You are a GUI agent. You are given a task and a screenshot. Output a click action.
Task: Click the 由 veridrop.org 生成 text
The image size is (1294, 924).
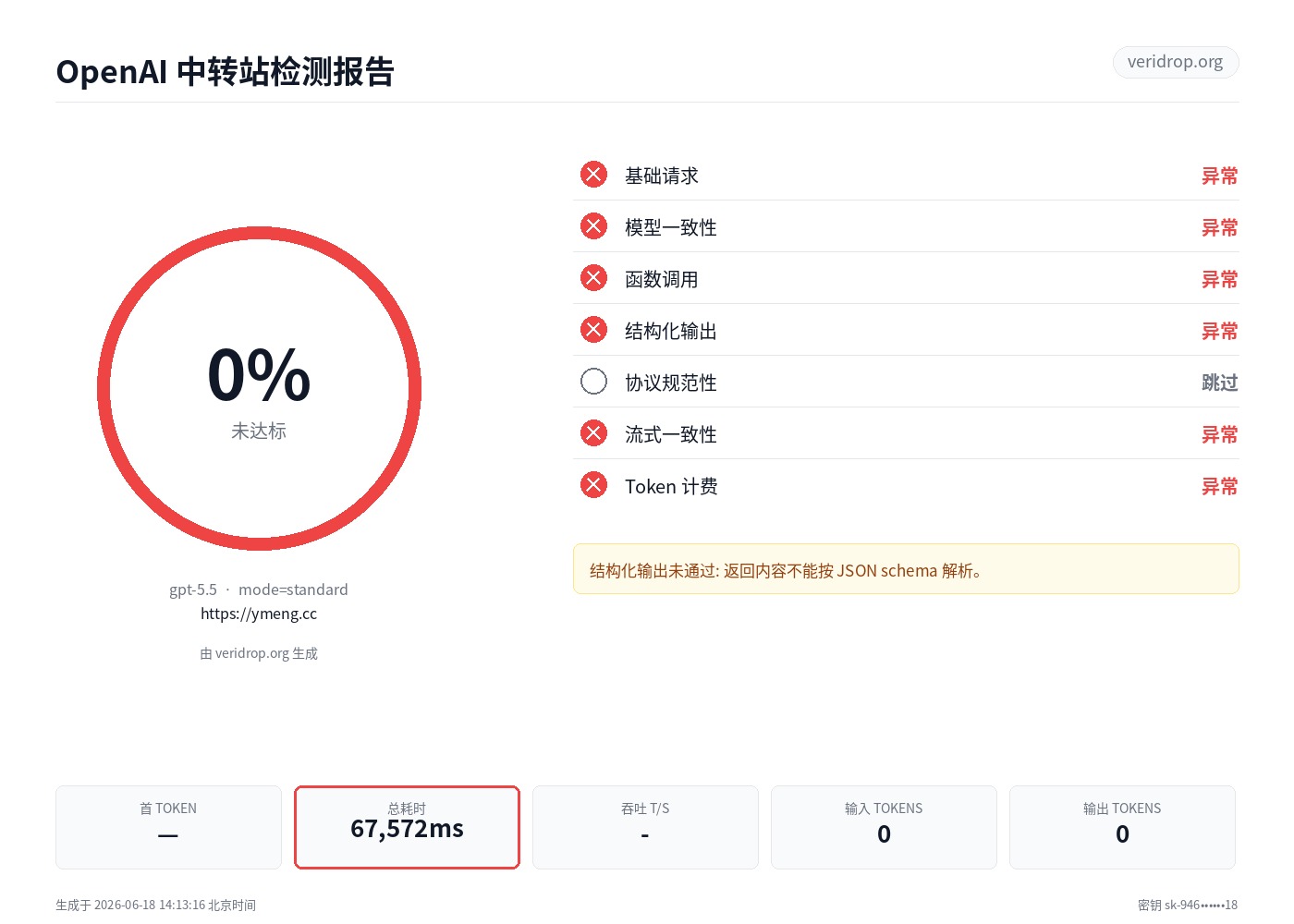click(259, 653)
